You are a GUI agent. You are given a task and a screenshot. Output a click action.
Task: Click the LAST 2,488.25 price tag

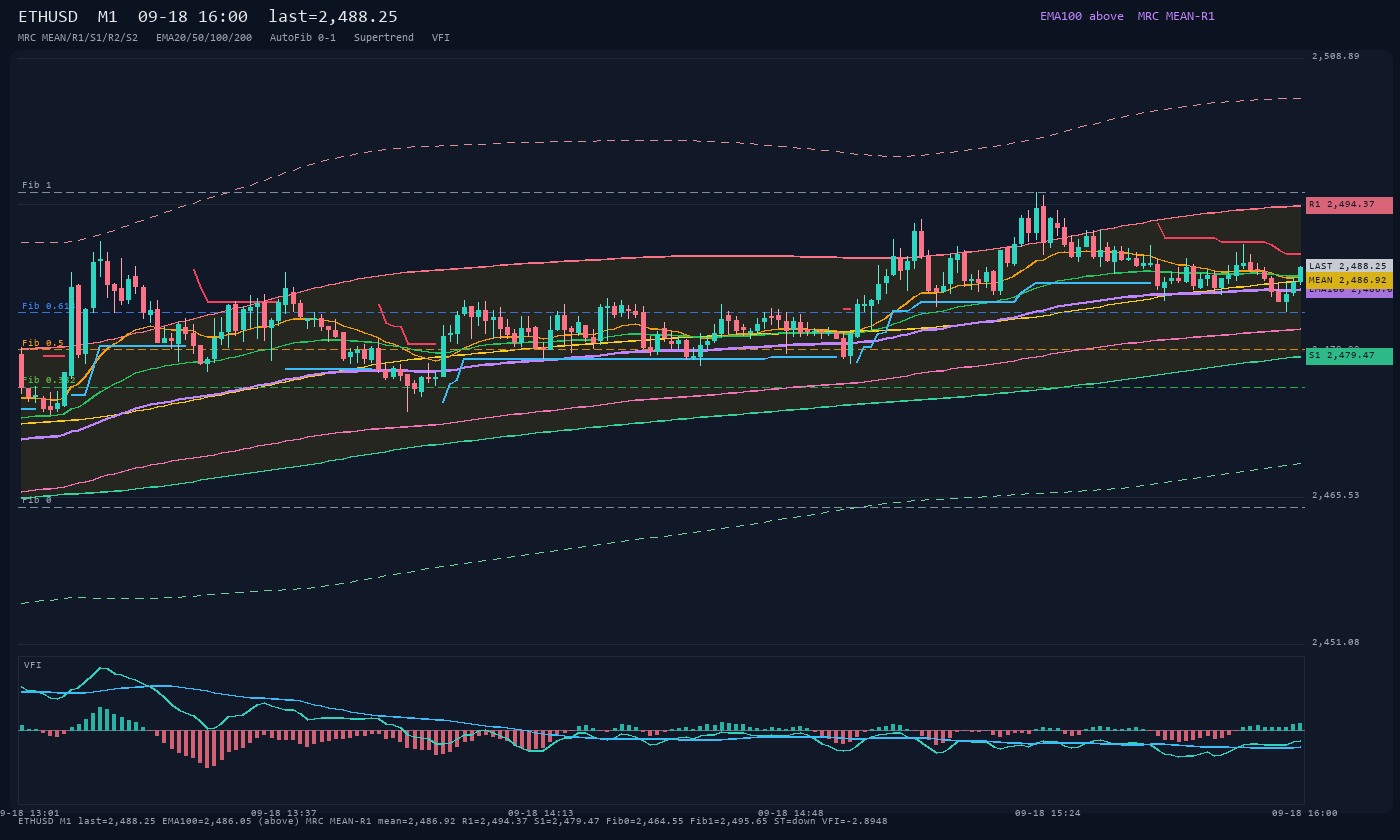[1349, 266]
